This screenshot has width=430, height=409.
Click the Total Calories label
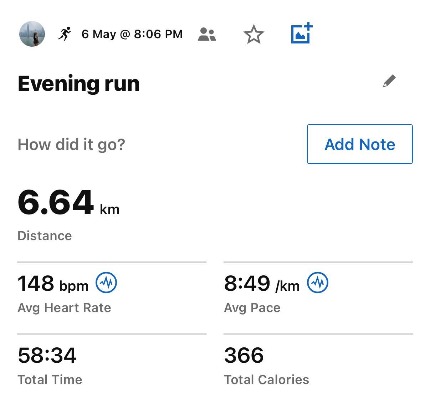pyautogui.click(x=266, y=380)
